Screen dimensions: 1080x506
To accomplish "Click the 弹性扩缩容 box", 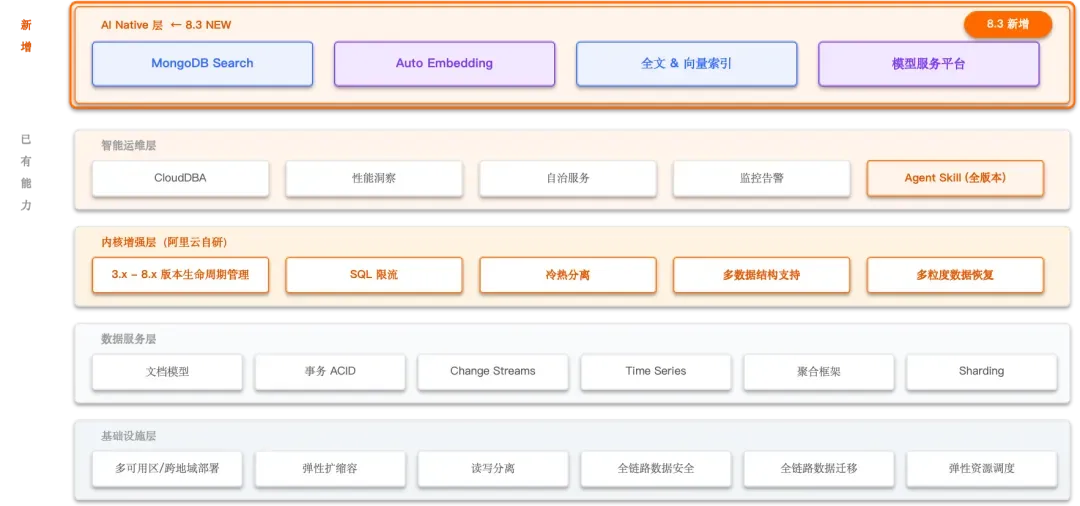I will (330, 469).
